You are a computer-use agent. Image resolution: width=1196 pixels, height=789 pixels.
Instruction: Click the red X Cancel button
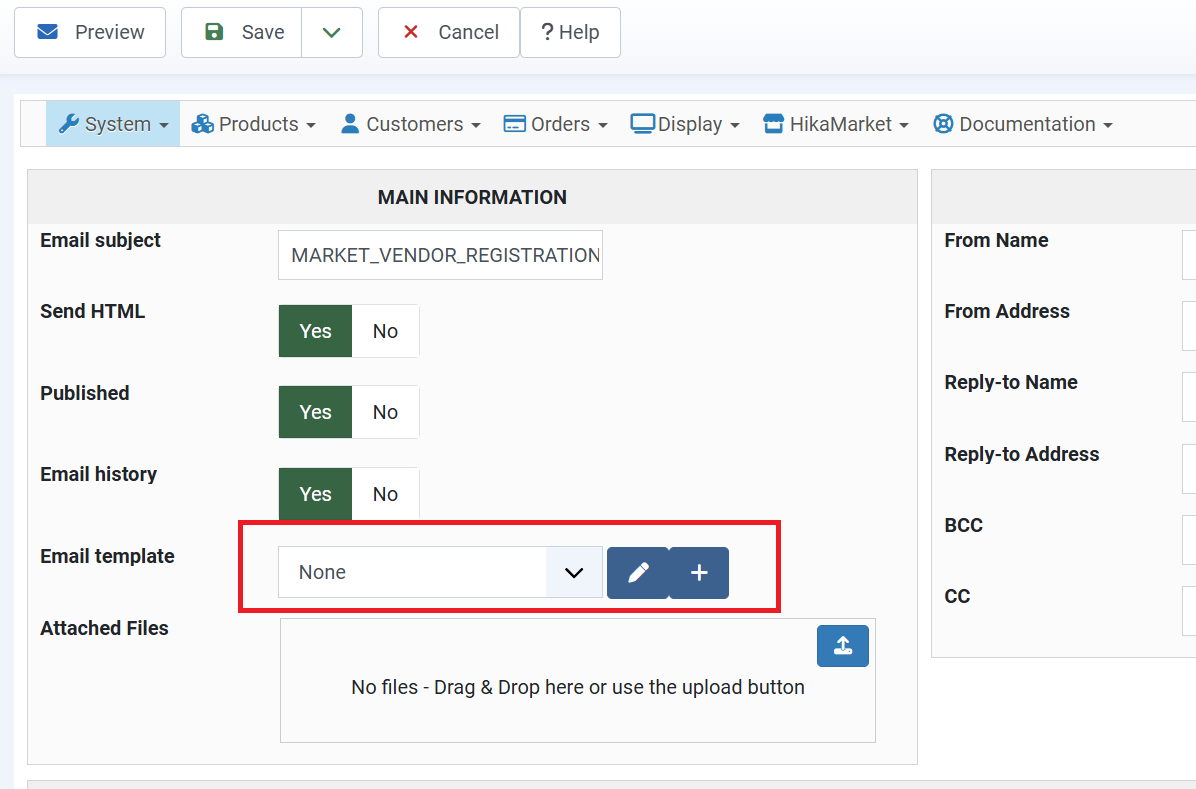pyautogui.click(x=448, y=32)
